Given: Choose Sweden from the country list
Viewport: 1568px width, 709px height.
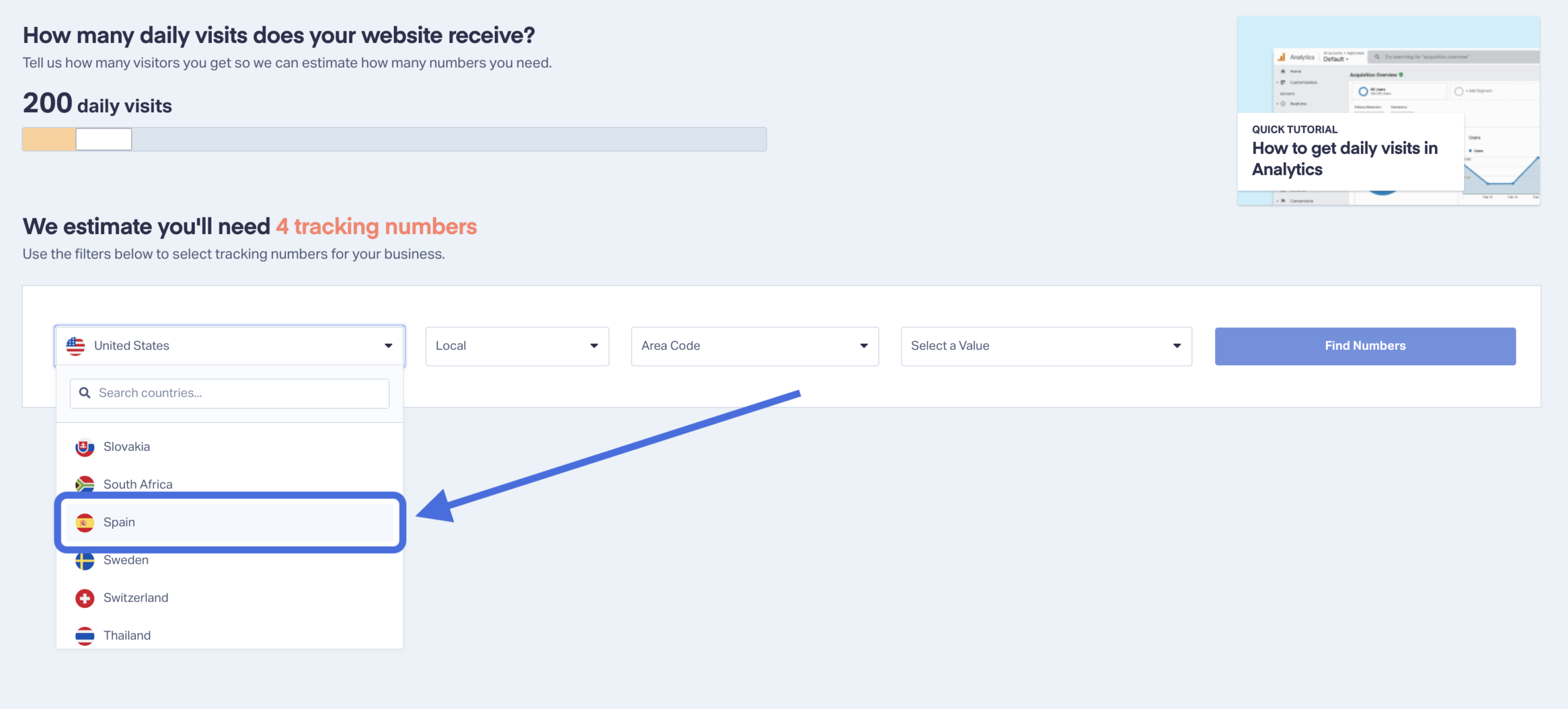Looking at the screenshot, I should coord(230,560).
